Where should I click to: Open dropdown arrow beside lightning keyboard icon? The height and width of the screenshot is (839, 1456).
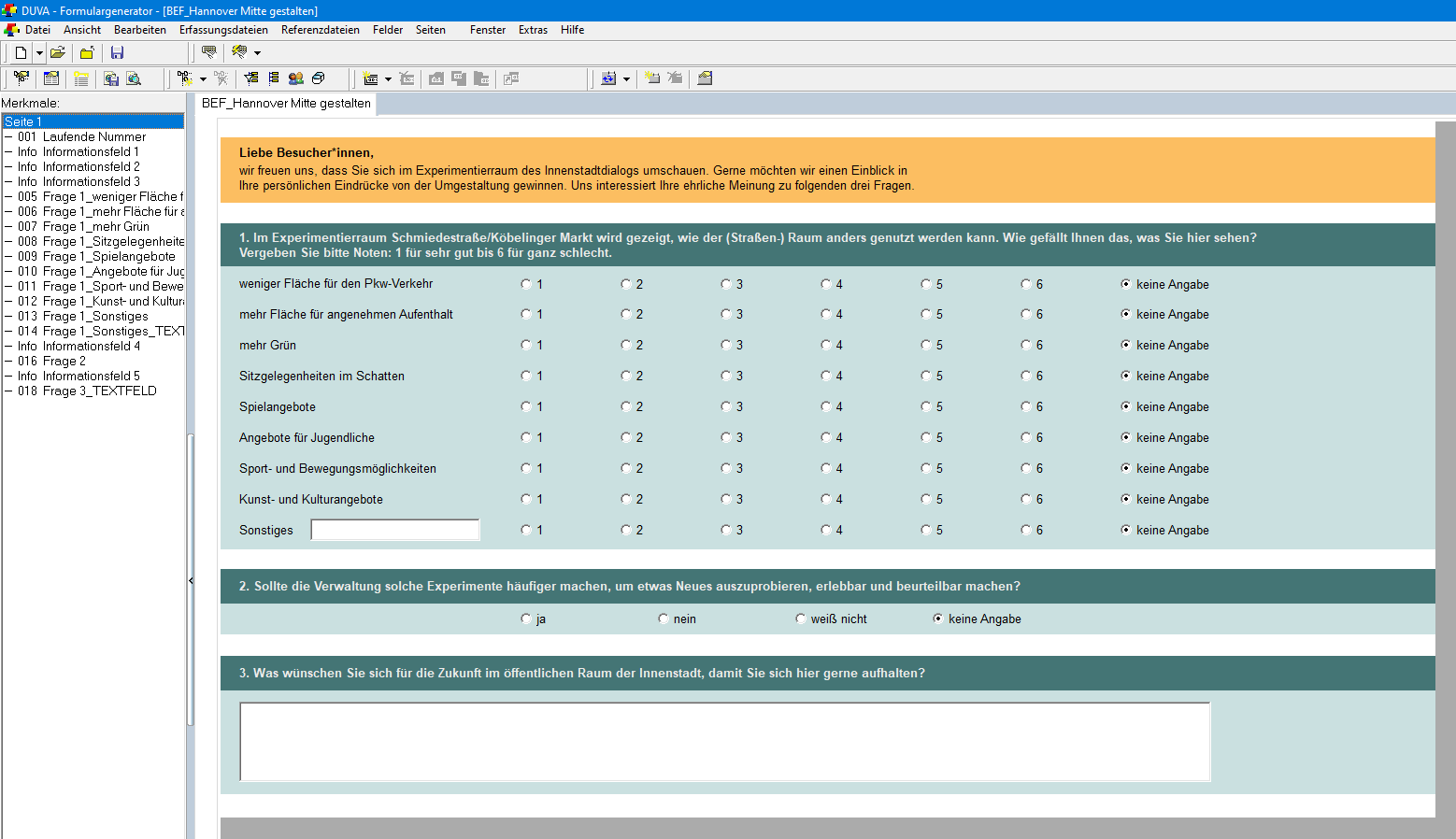pyautogui.click(x=257, y=53)
